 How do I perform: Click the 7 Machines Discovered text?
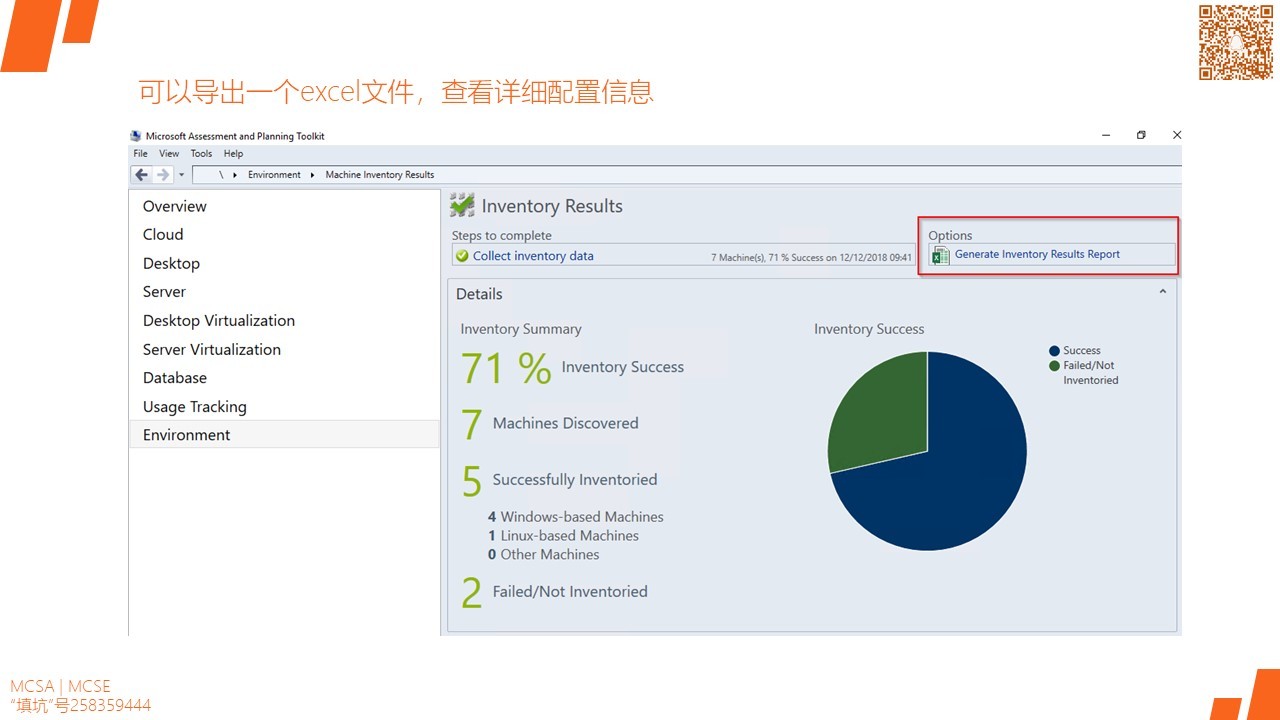pos(549,424)
